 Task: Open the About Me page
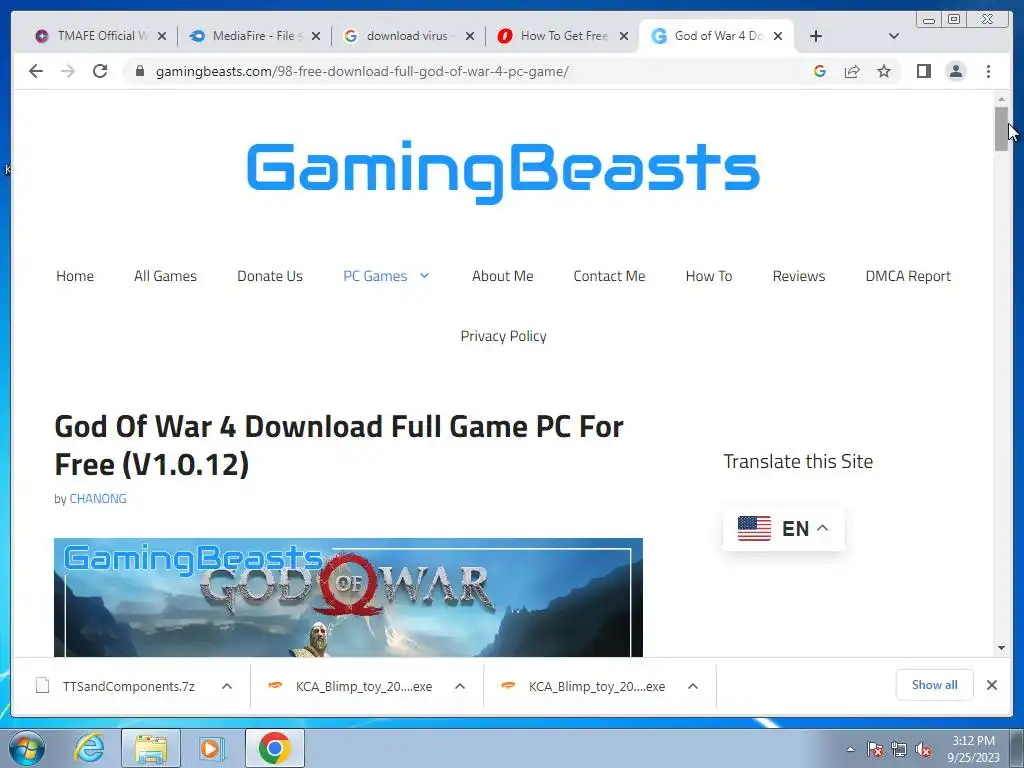[503, 276]
